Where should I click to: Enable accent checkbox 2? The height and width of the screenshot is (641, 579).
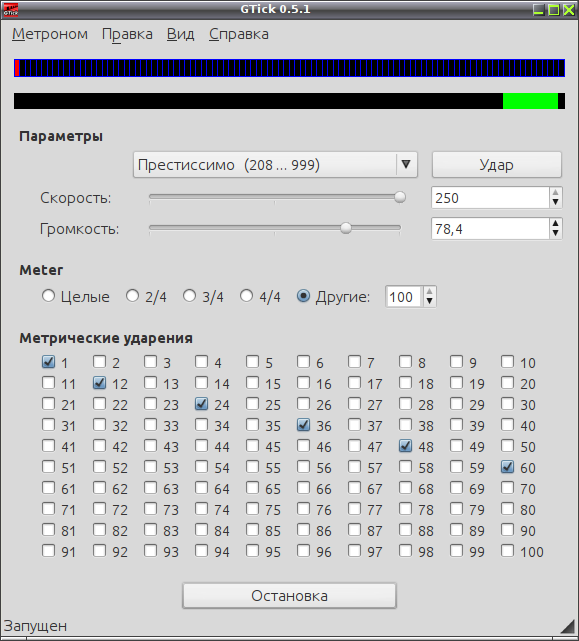point(99,362)
